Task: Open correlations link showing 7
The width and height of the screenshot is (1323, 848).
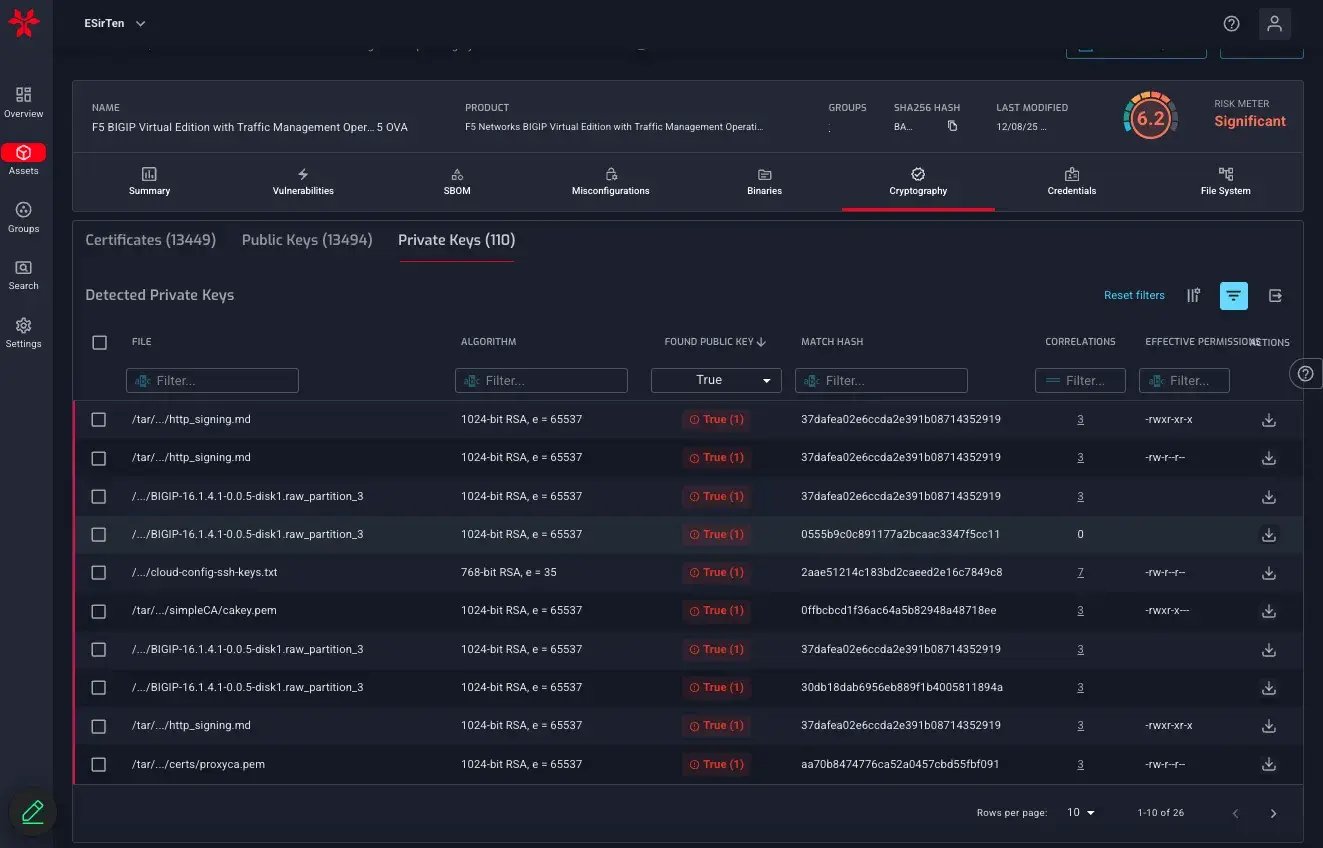Action: [1080, 572]
